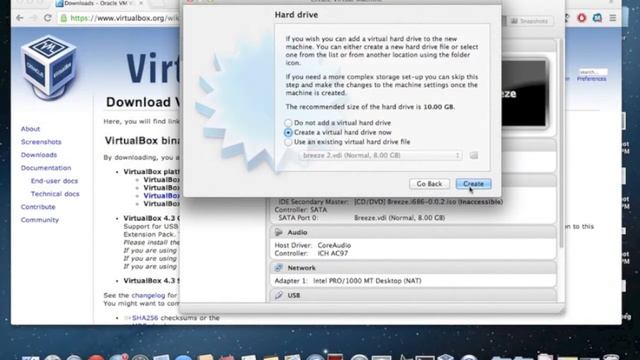640x360 pixels.
Task: Click the Preferences link on VirtualBox site
Action: coord(591,79)
